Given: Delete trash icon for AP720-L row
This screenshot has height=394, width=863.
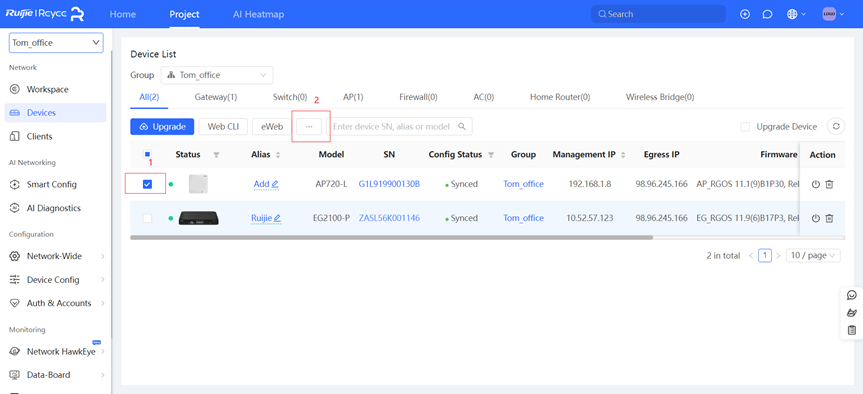Looking at the screenshot, I should tap(829, 184).
